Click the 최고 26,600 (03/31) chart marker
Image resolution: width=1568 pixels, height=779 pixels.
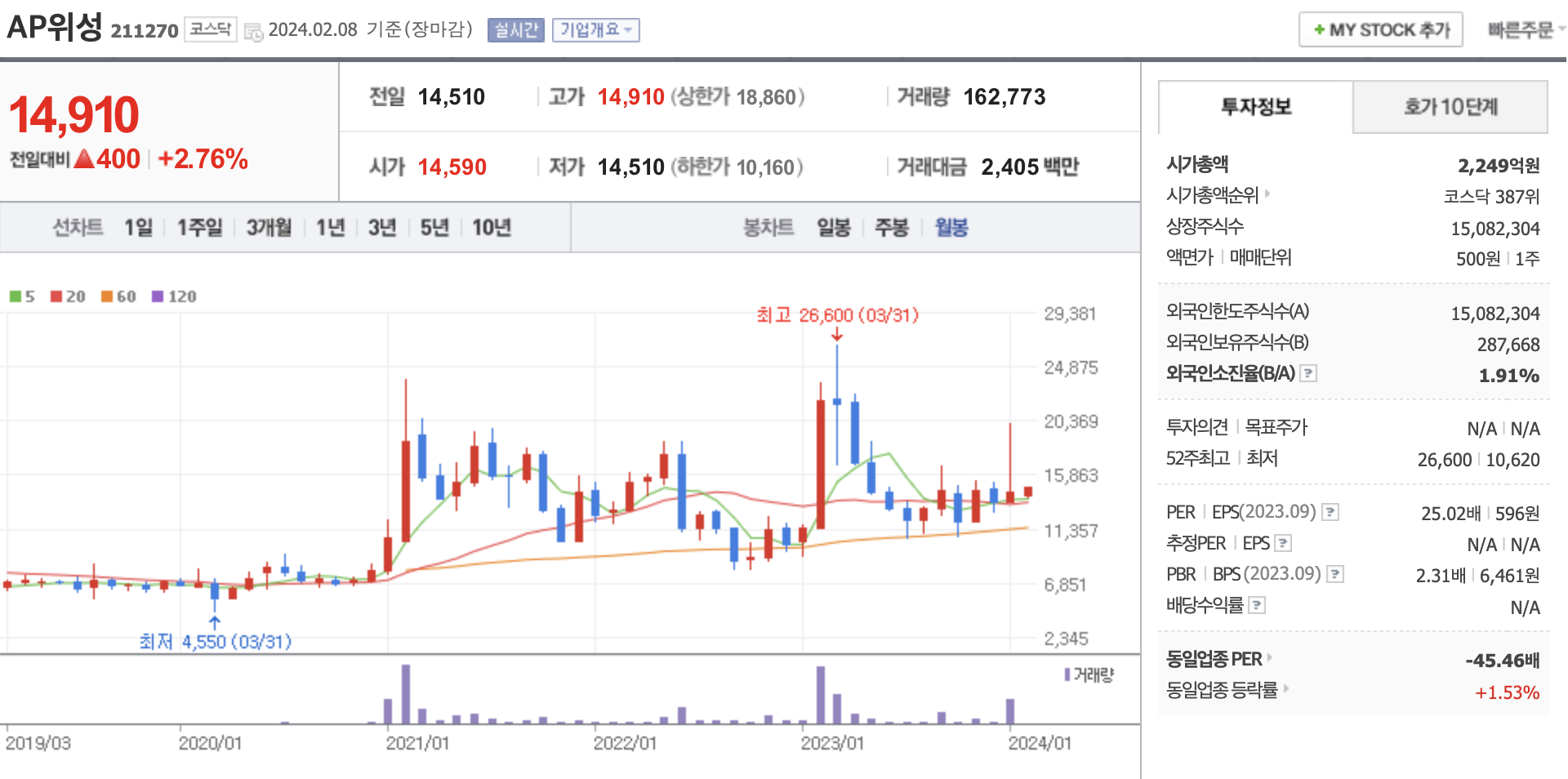click(x=838, y=315)
